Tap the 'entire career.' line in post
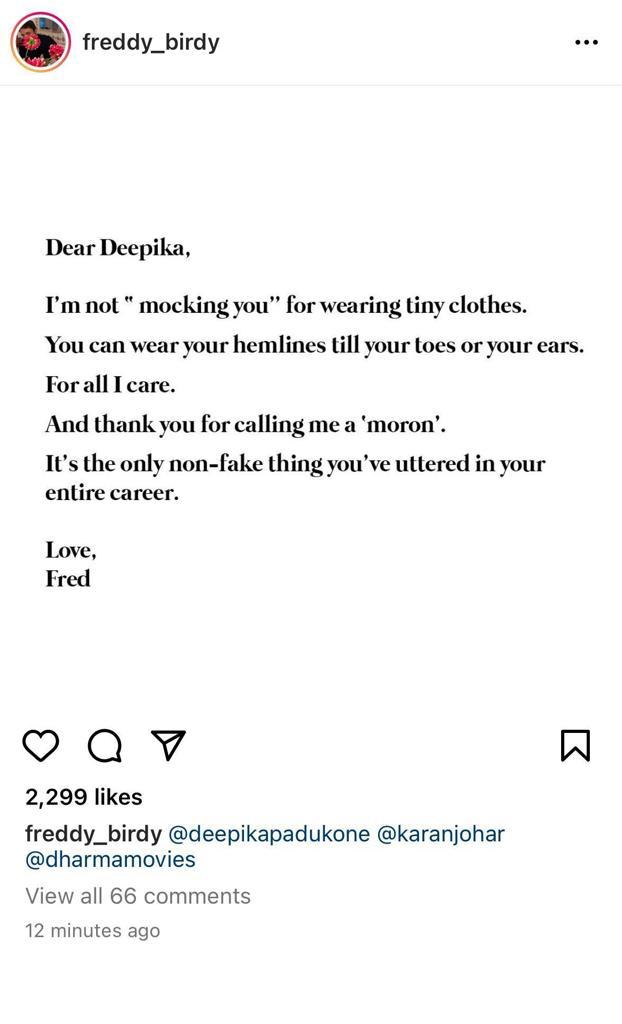Image resolution: width=622 pixels, height=1024 pixels. pos(112,493)
